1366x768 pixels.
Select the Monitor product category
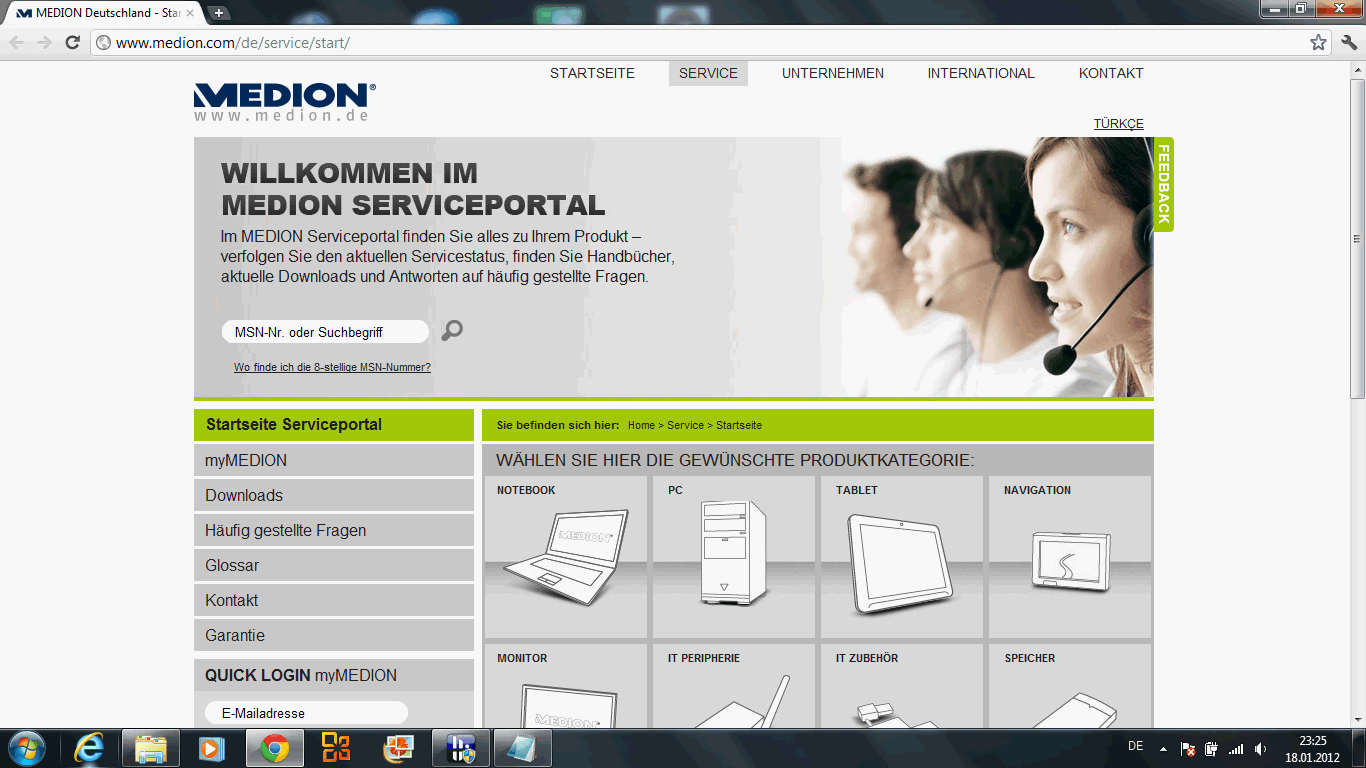(x=566, y=686)
